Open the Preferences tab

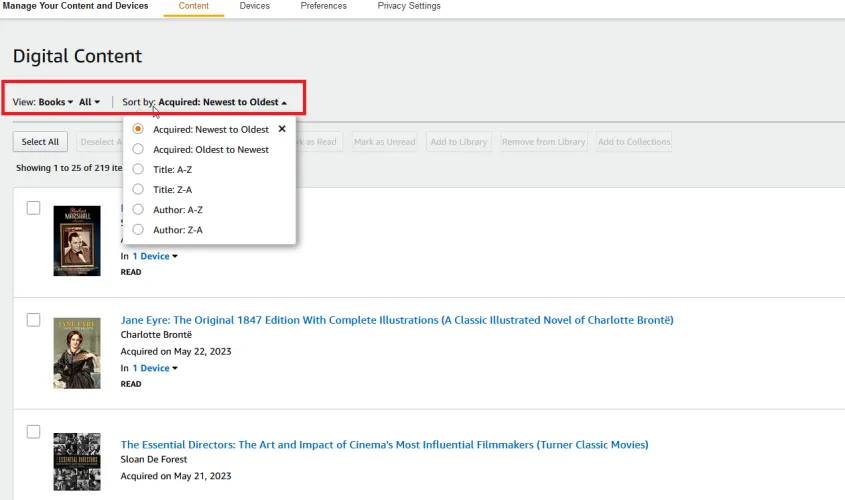point(323,6)
